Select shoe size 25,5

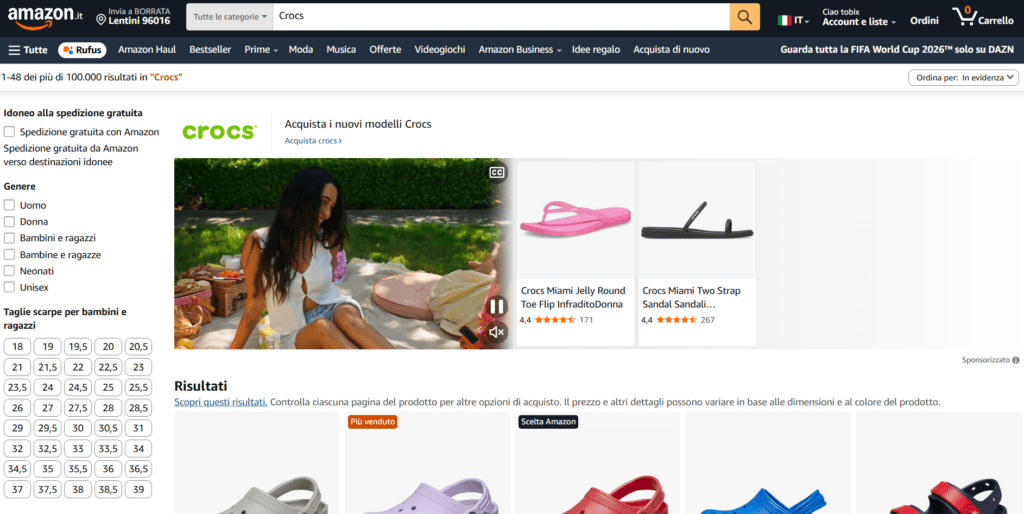click(x=138, y=387)
